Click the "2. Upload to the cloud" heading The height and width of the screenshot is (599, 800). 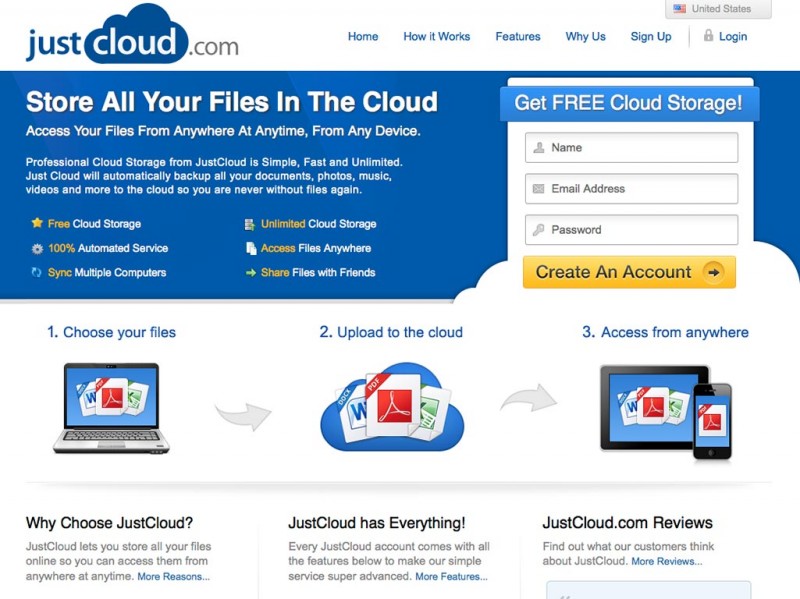(391, 333)
